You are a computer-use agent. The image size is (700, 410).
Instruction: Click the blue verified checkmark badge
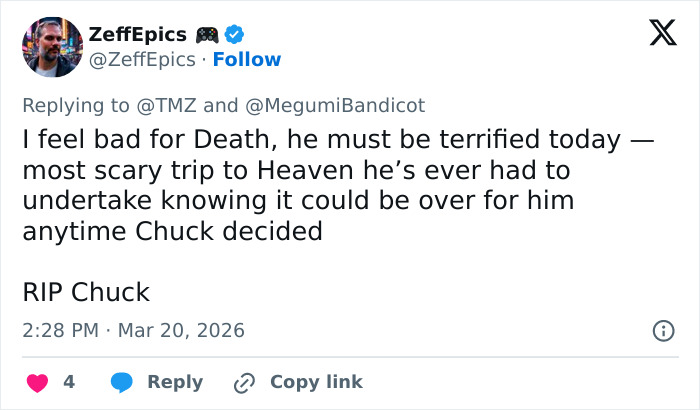(x=234, y=35)
